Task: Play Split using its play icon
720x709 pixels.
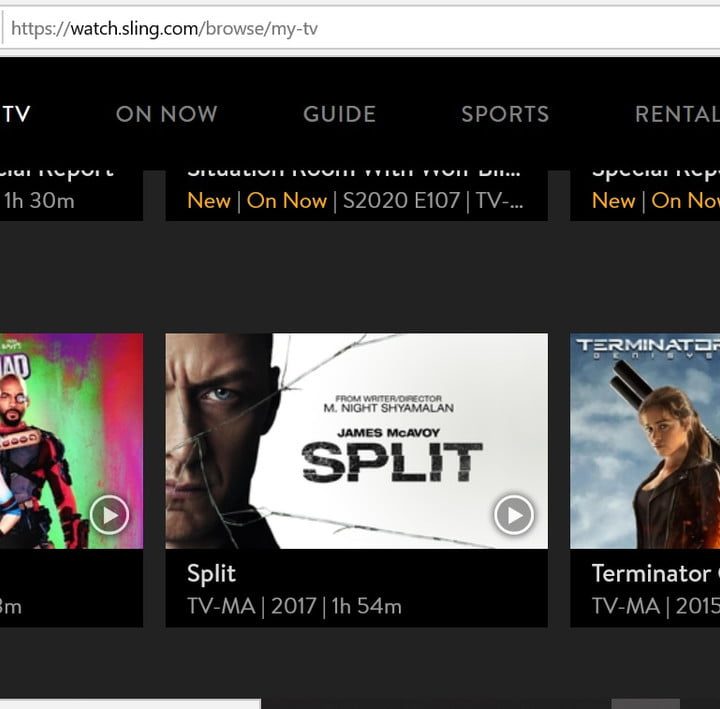Action: [513, 515]
